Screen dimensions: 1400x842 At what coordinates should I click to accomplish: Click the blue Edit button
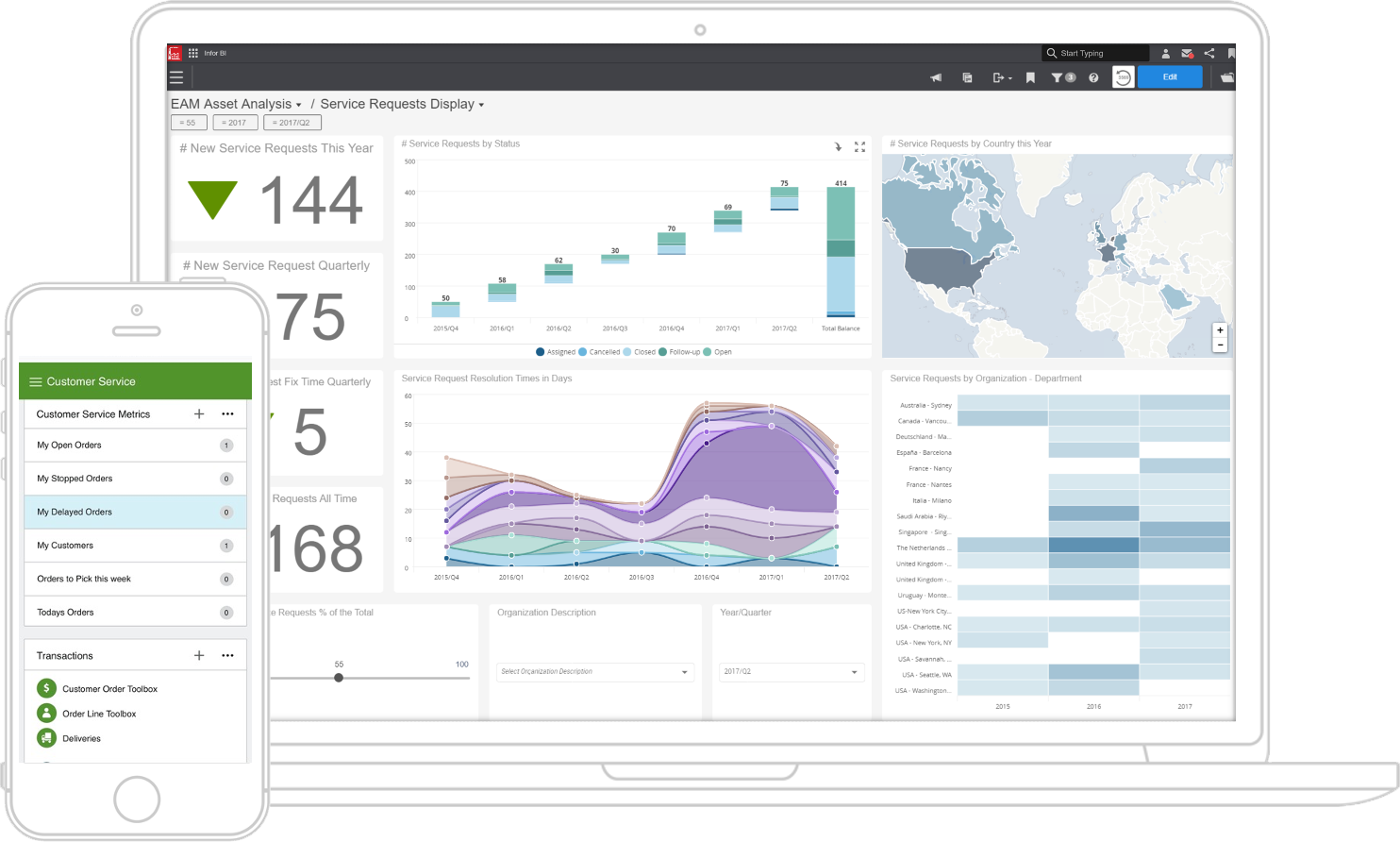1170,77
